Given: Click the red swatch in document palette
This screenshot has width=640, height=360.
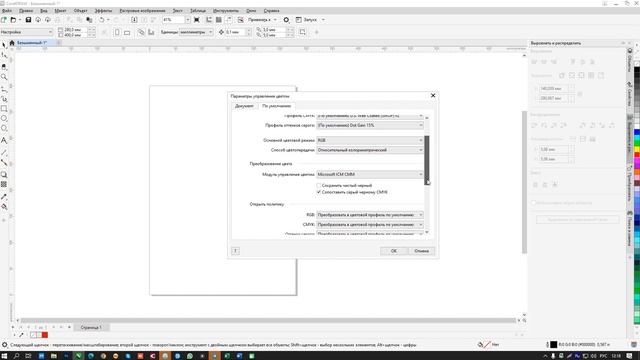Looking at the screenshot, I should [x=45, y=335].
